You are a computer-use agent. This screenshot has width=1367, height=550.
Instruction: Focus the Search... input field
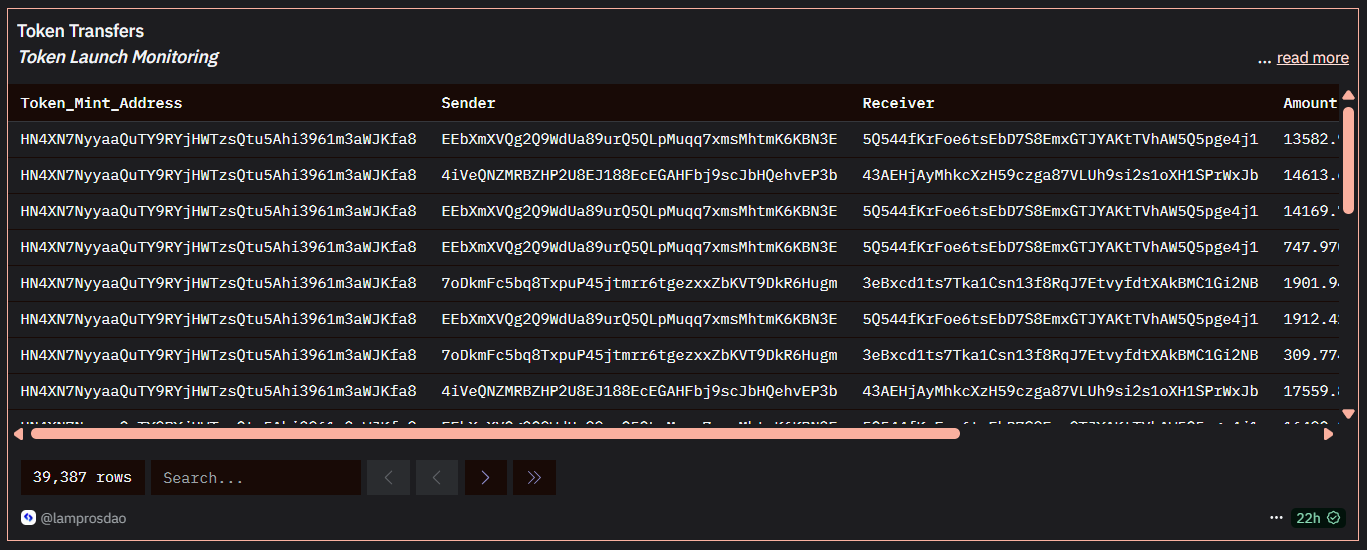(x=256, y=478)
